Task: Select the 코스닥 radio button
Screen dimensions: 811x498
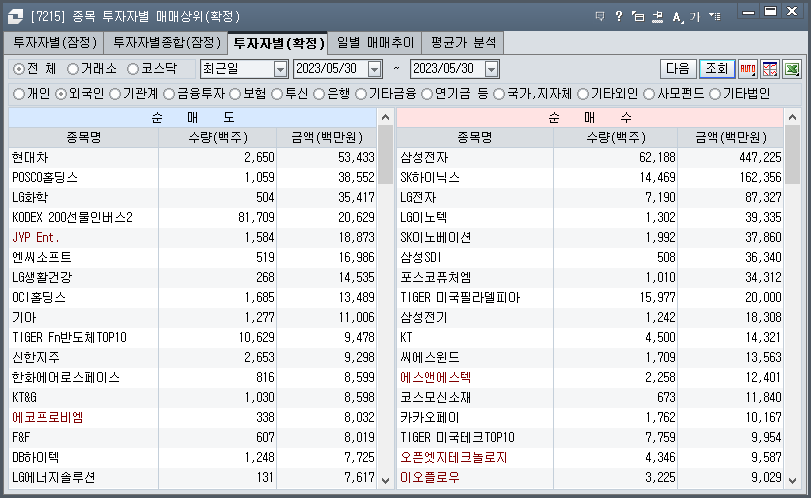Action: click(x=133, y=69)
